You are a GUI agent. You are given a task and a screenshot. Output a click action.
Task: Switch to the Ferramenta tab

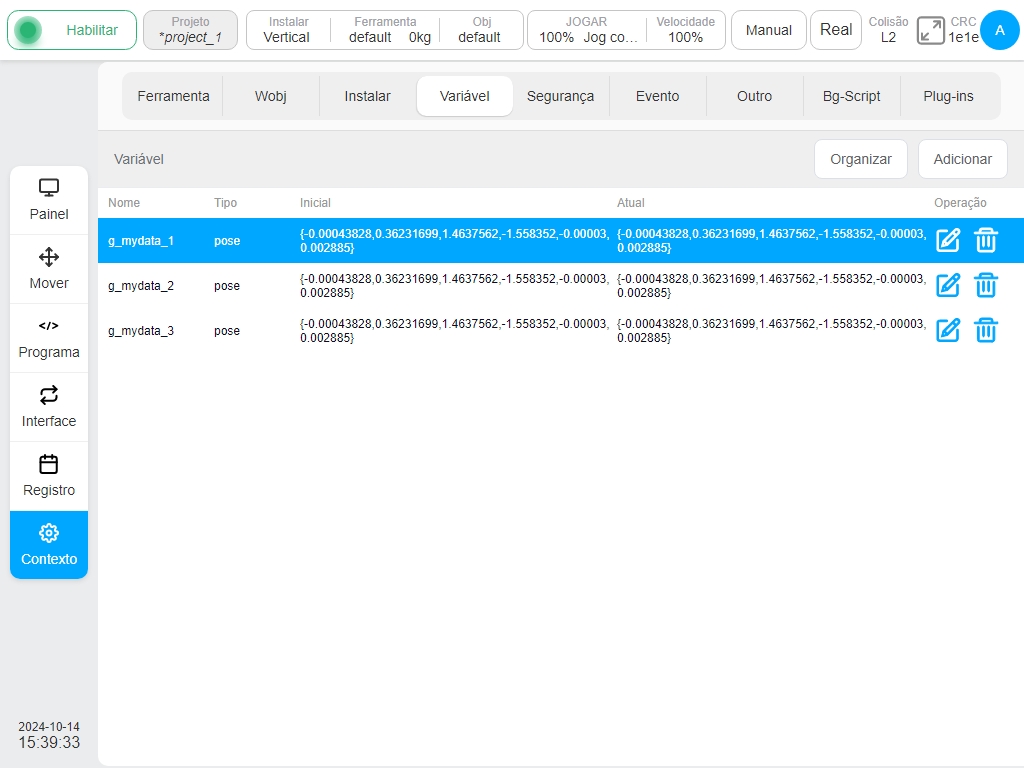point(173,96)
